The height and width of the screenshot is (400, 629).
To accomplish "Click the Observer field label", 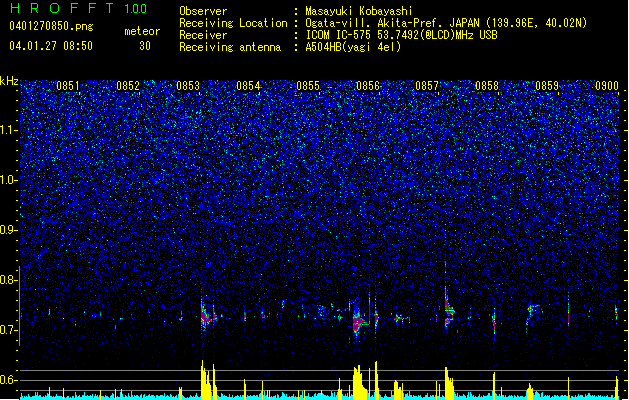I will (x=203, y=11).
